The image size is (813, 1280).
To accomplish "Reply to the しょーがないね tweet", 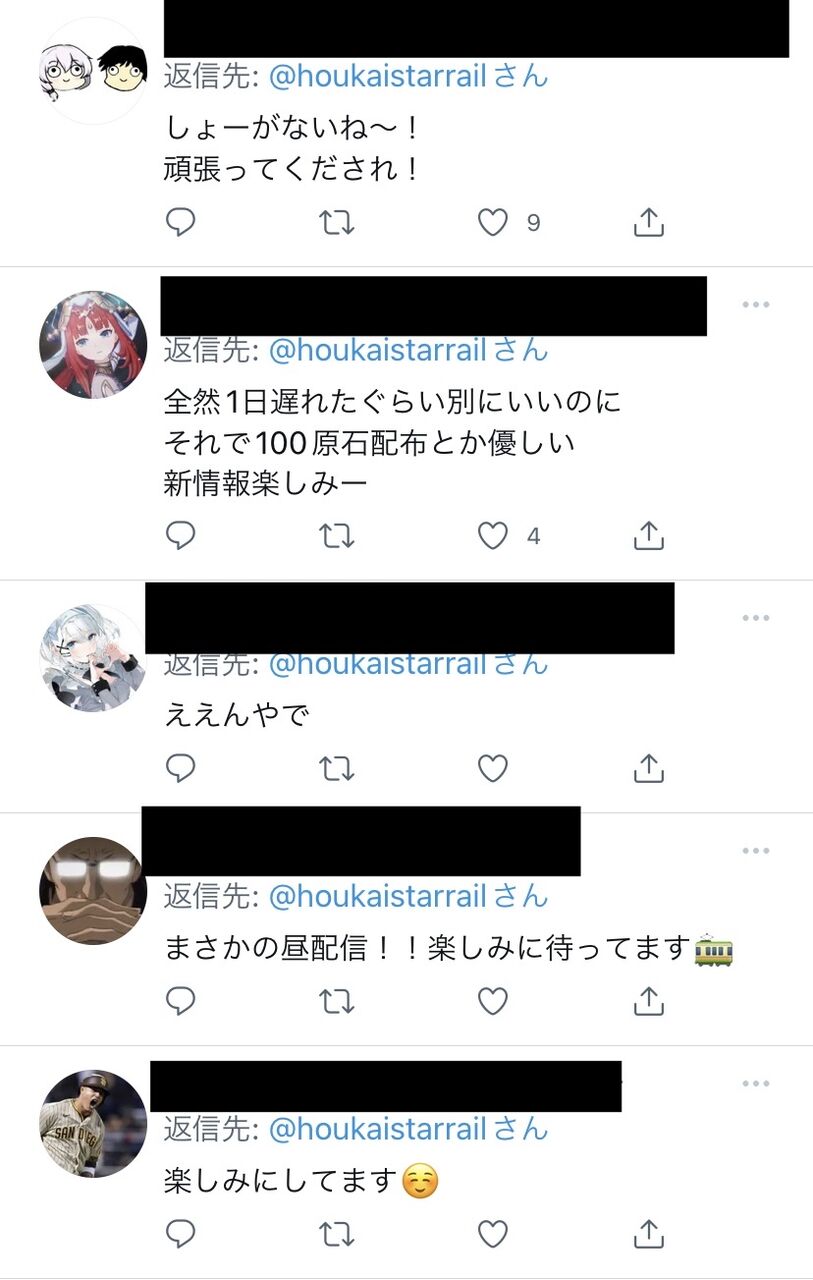I will point(180,222).
